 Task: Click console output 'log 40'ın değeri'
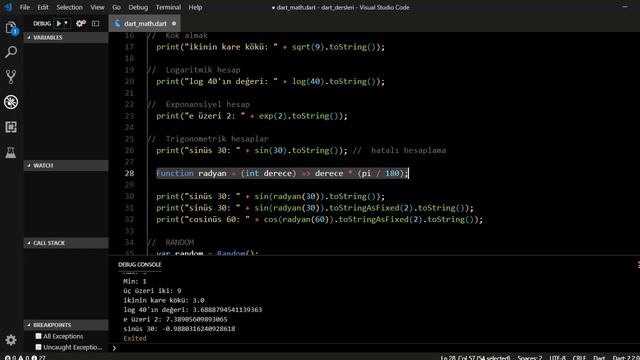193,309
